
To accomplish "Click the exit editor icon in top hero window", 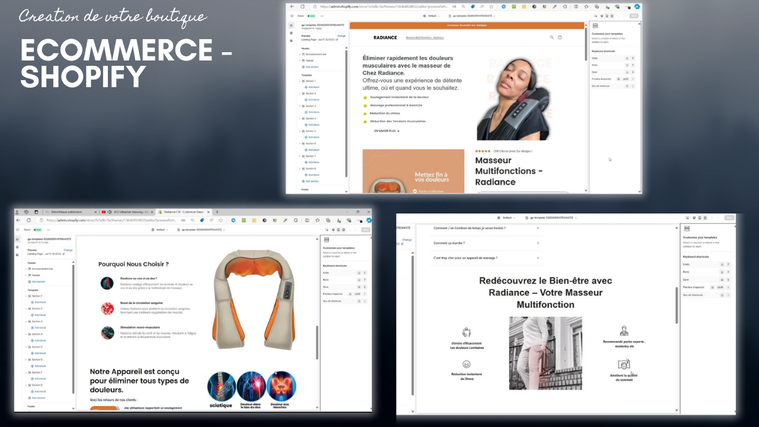I will 291,16.
